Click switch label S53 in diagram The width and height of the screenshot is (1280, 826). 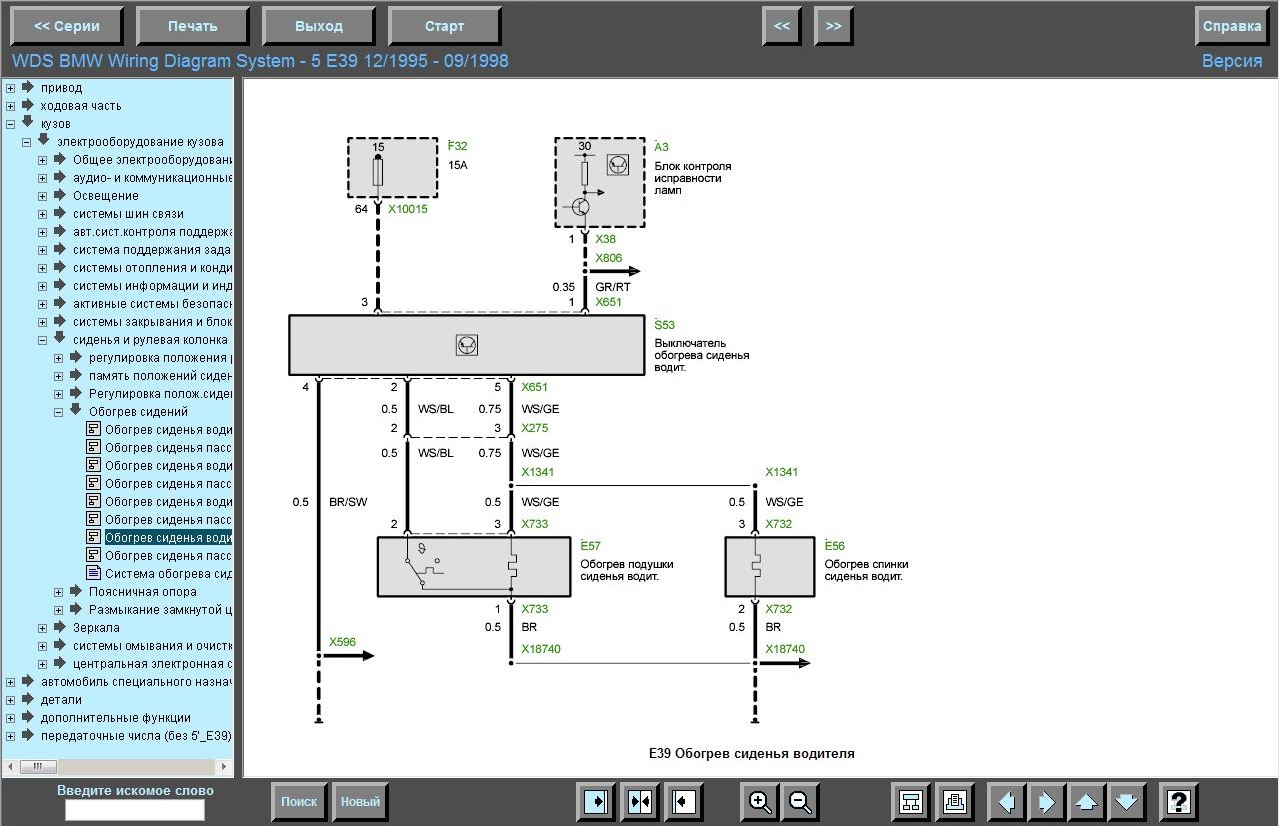[x=665, y=325]
